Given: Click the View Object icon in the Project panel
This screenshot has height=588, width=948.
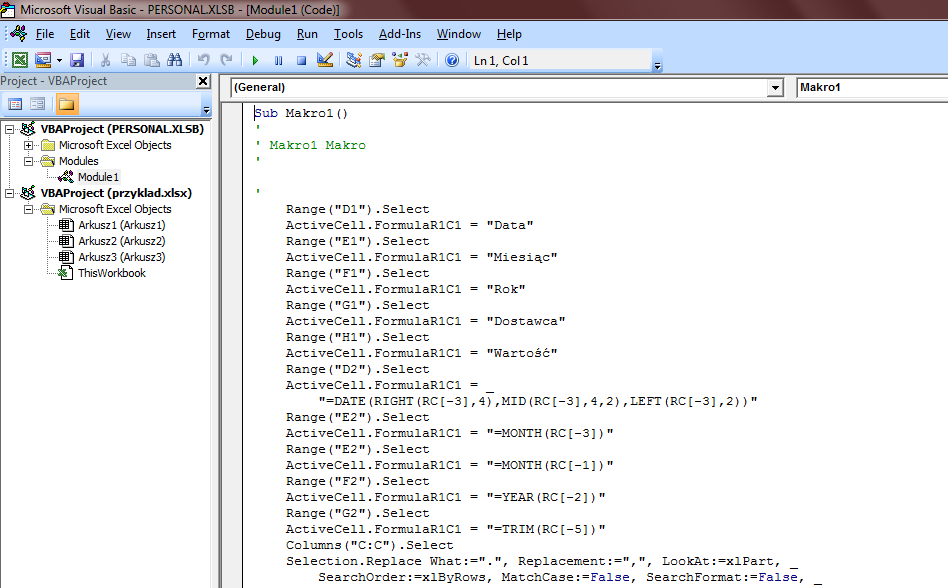Looking at the screenshot, I should point(37,105).
